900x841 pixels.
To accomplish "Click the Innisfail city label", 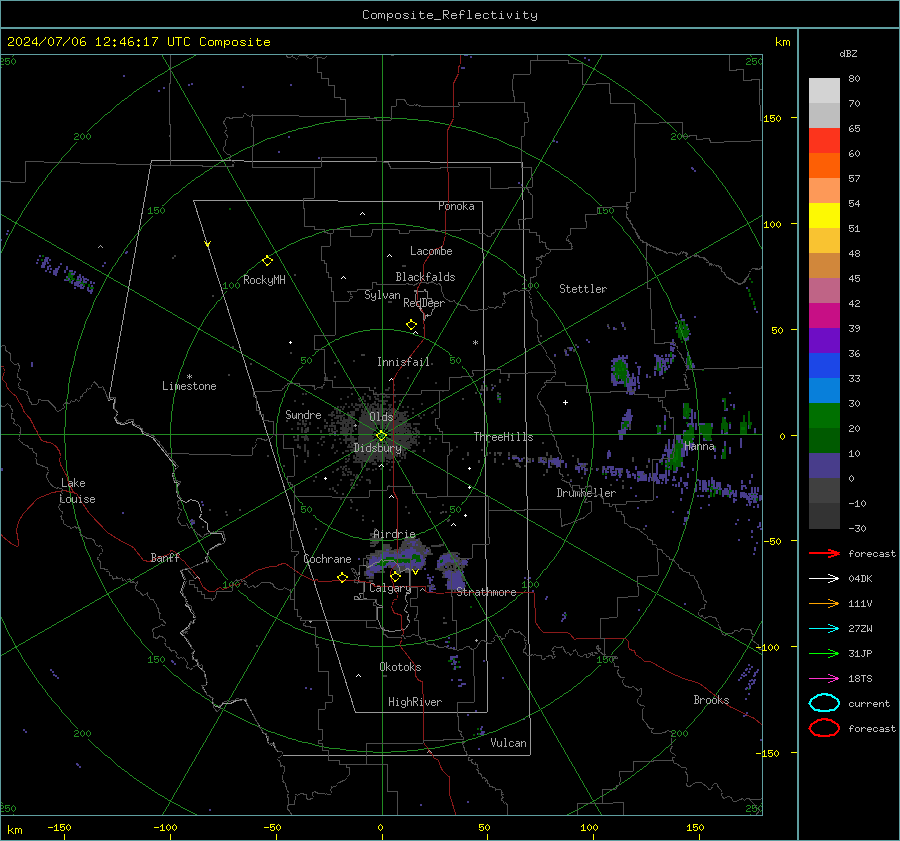I will [403, 362].
